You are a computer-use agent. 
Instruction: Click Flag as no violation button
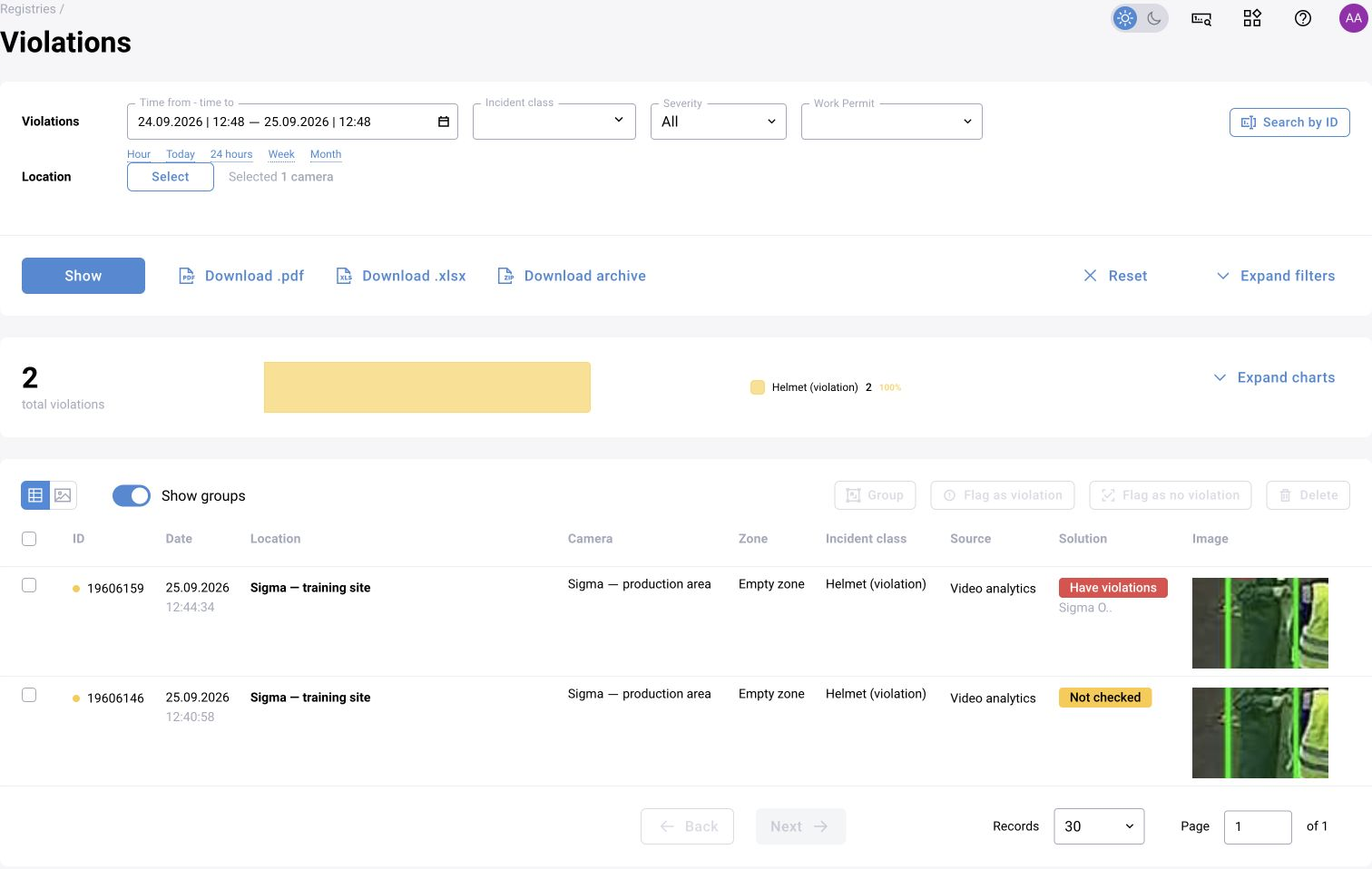(1171, 495)
